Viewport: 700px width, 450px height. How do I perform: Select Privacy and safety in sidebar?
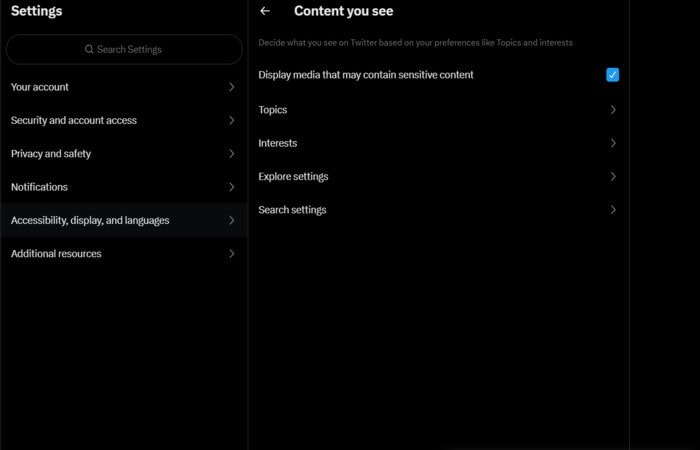pyautogui.click(x=124, y=154)
